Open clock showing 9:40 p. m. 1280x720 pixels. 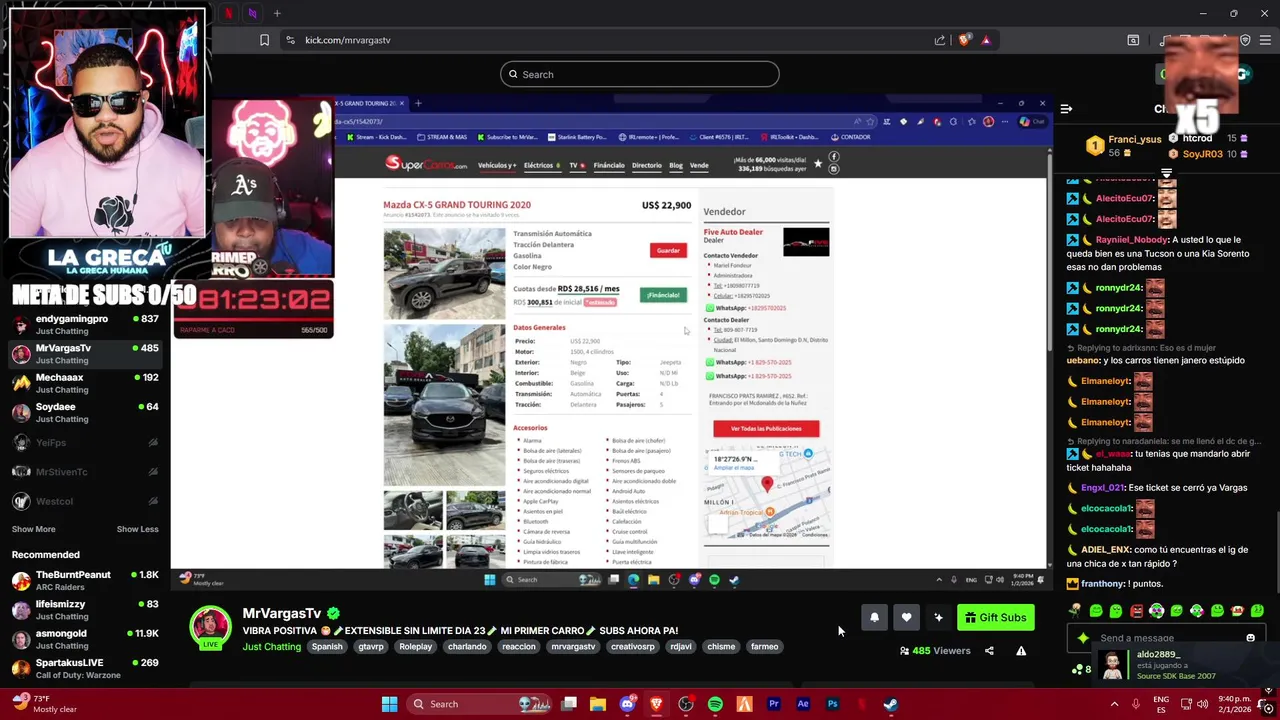[1236, 704]
